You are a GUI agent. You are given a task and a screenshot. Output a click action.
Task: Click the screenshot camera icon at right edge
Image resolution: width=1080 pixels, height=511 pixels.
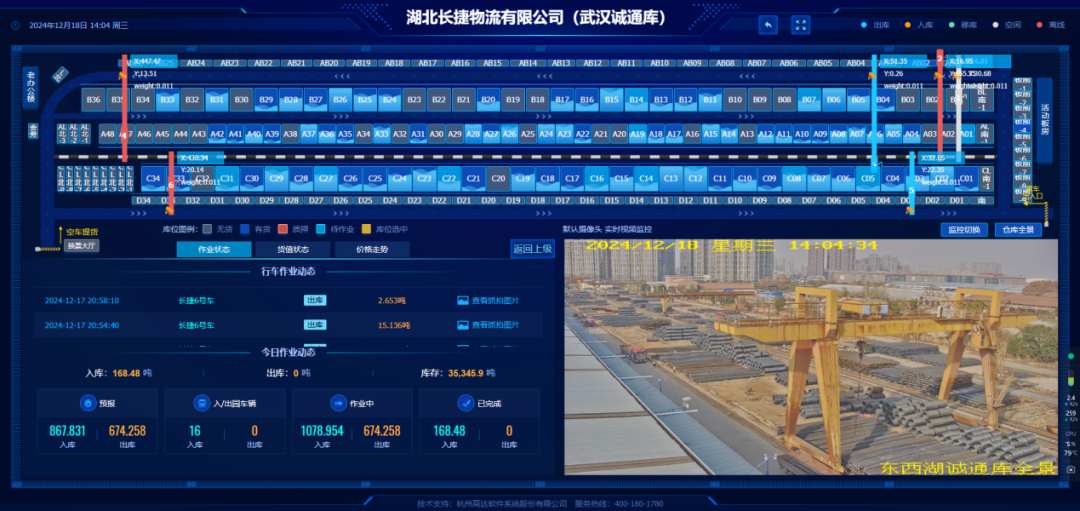click(x=1070, y=470)
